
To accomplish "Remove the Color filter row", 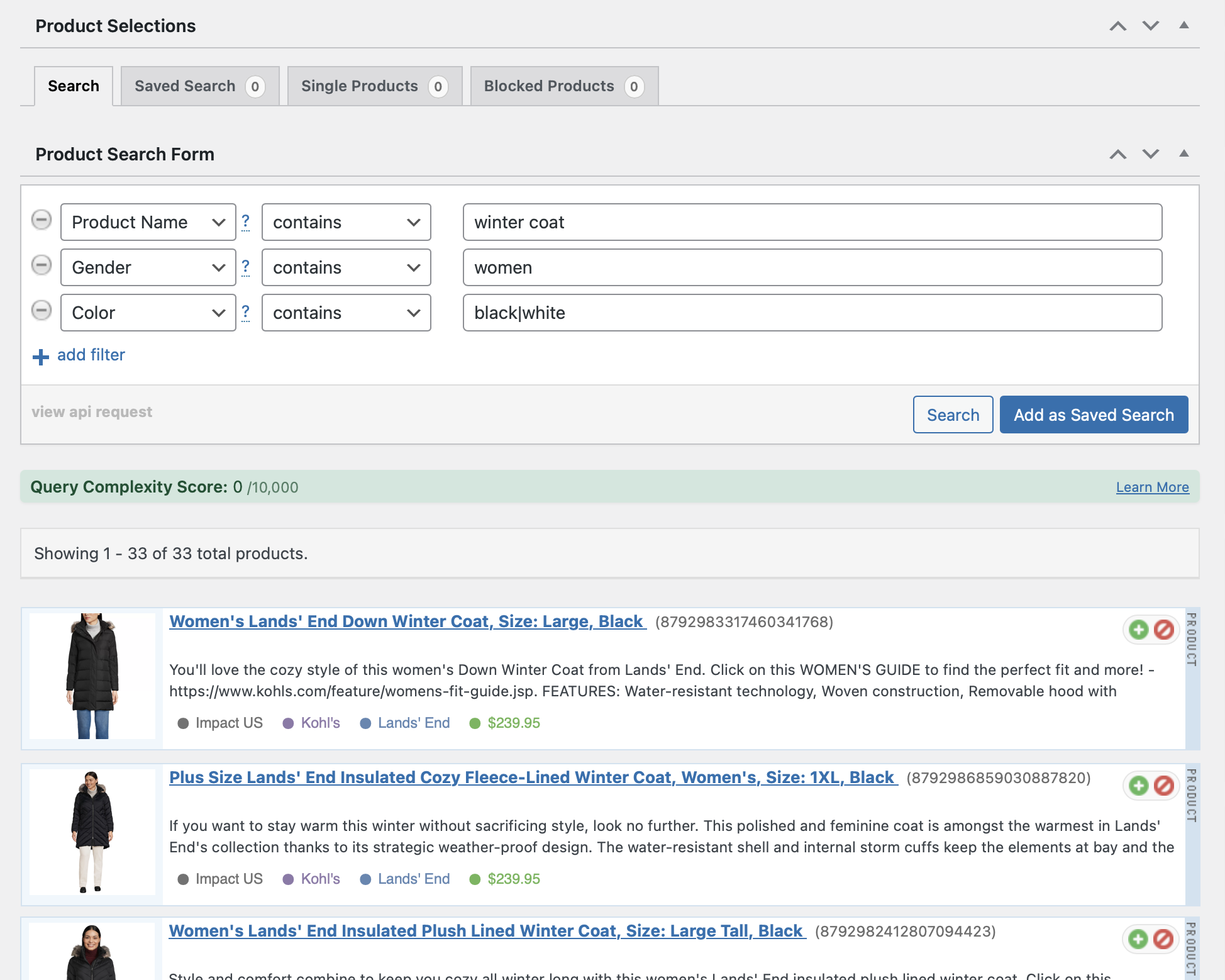I will tap(42, 311).
